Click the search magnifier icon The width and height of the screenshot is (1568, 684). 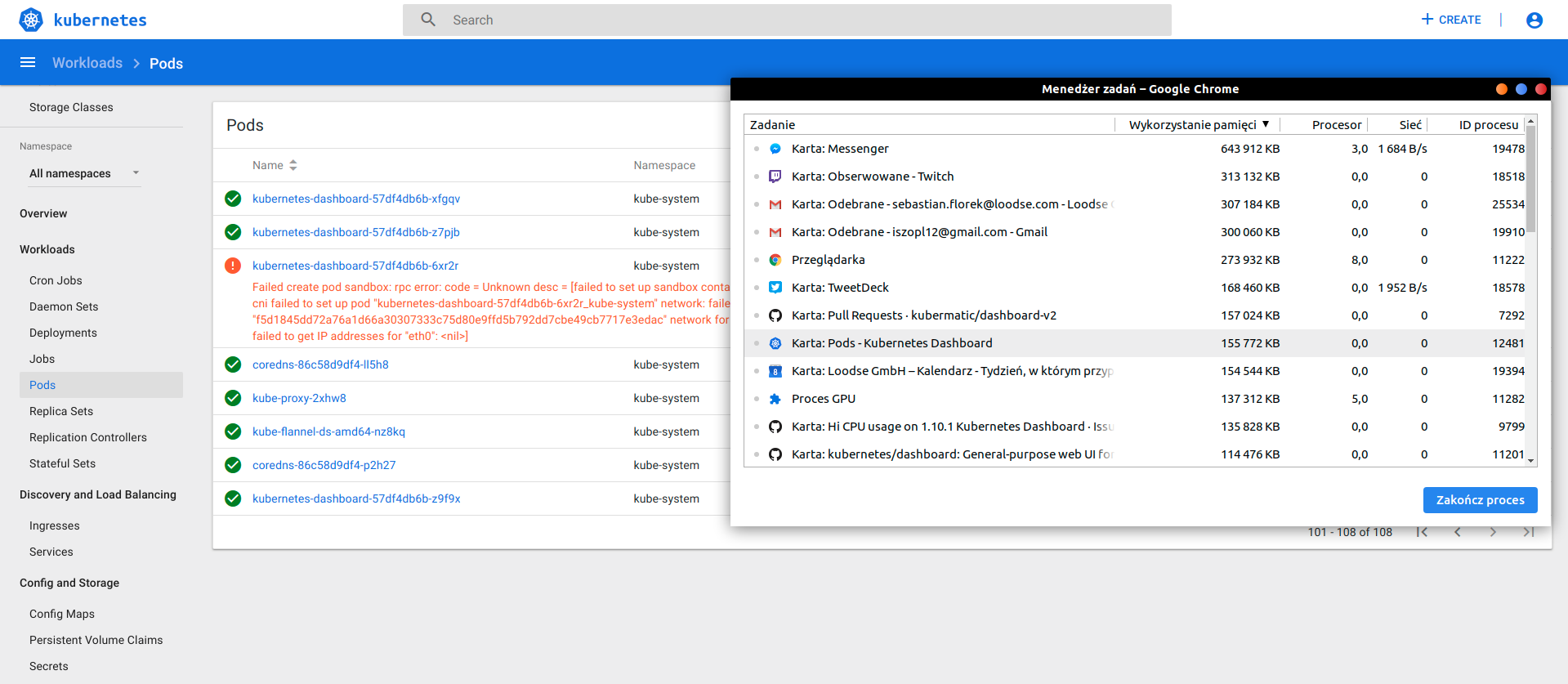tap(428, 20)
